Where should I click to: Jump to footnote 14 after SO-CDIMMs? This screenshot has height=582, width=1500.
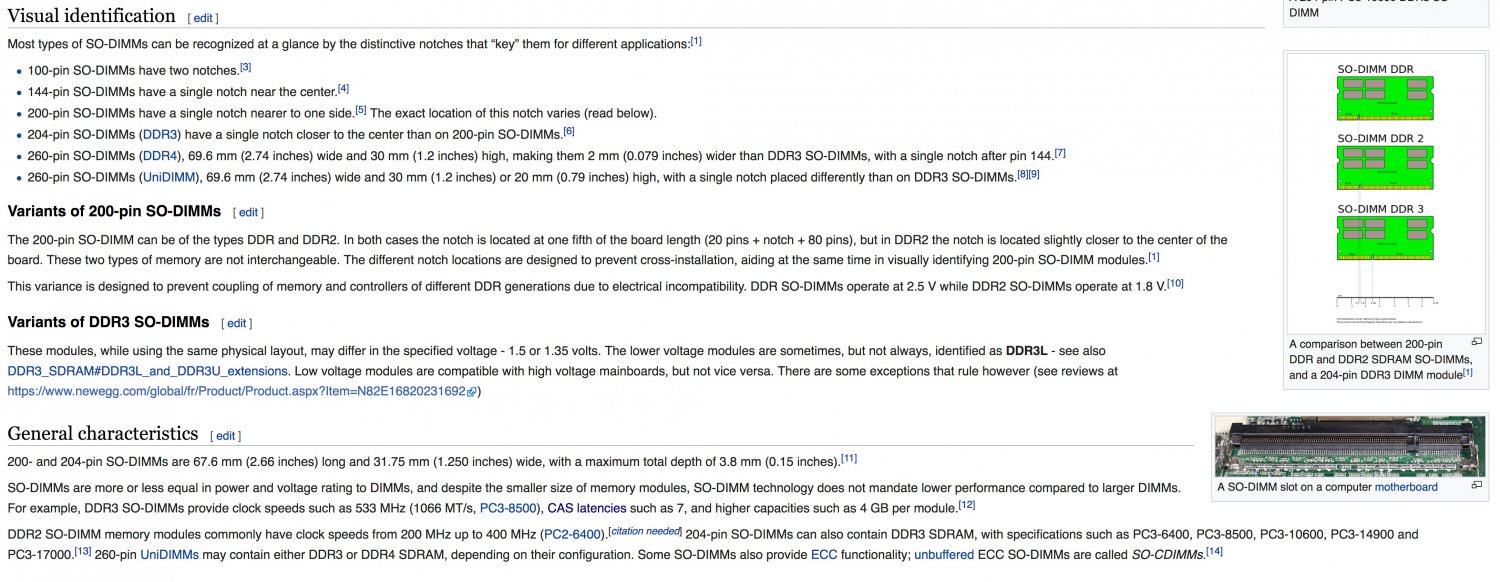[1215, 551]
